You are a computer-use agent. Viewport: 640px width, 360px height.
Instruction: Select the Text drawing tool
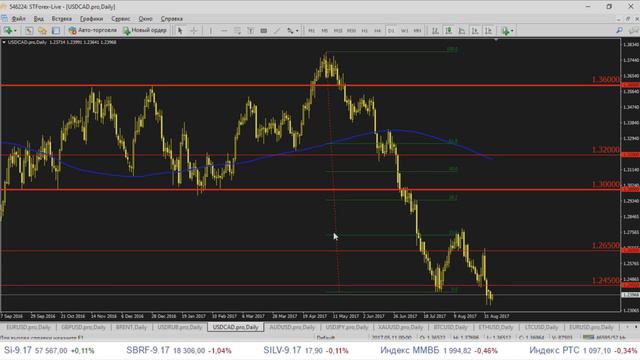coord(250,31)
